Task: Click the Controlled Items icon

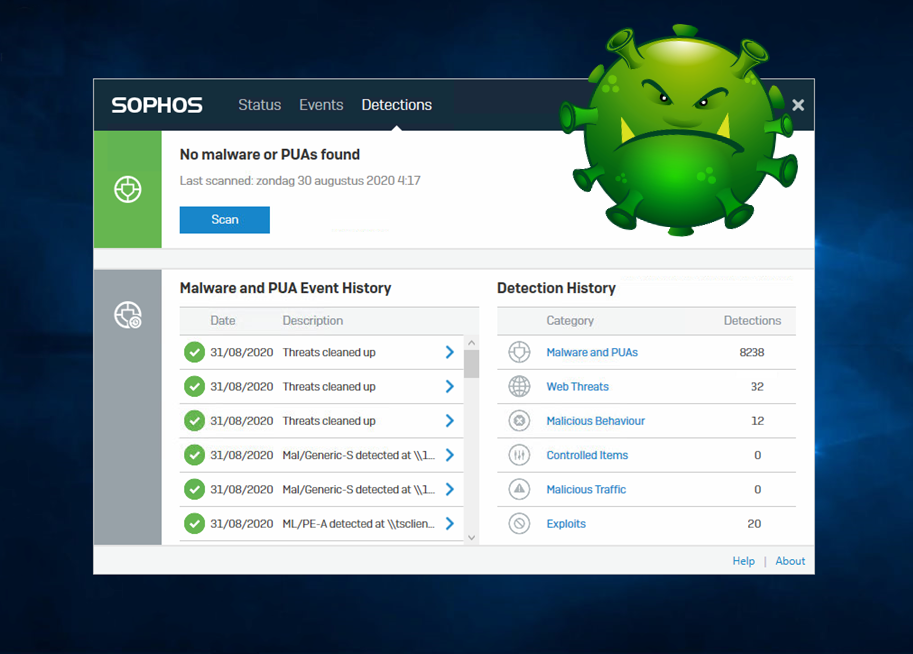Action: (519, 455)
